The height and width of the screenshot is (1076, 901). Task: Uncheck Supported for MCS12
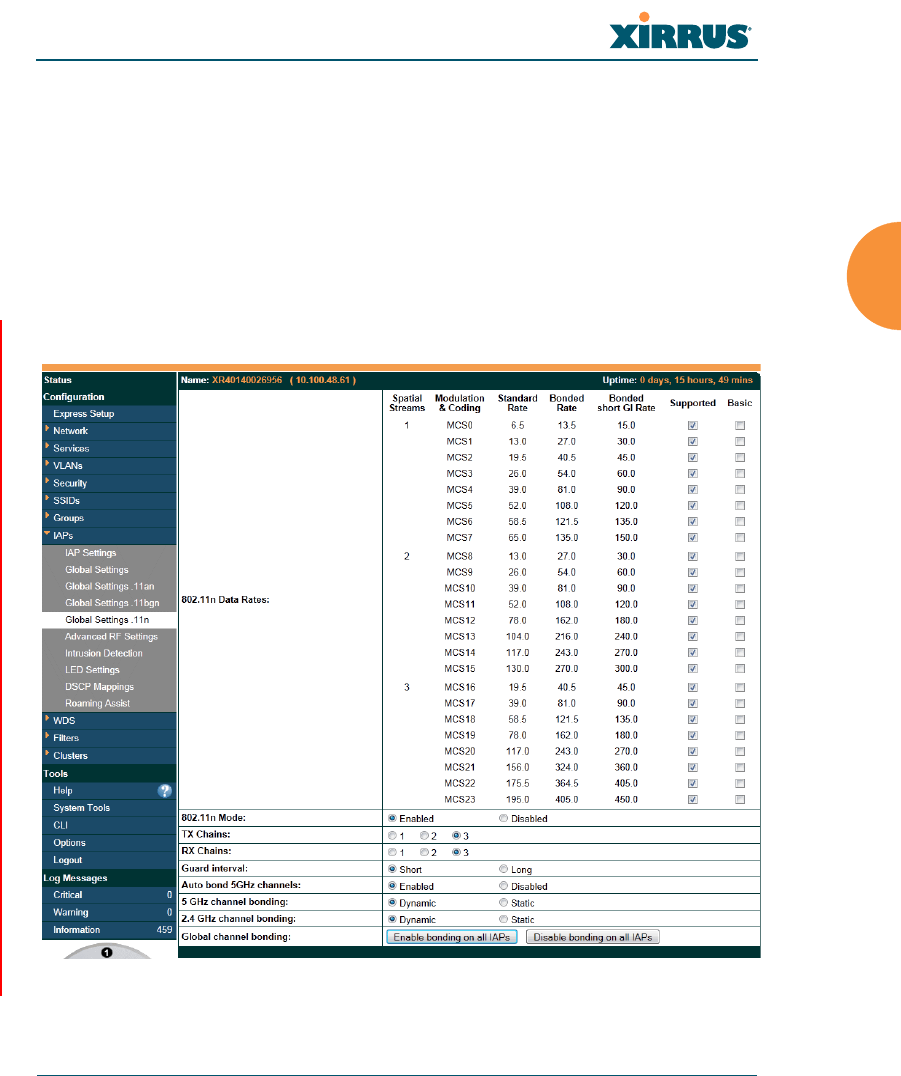tap(692, 620)
